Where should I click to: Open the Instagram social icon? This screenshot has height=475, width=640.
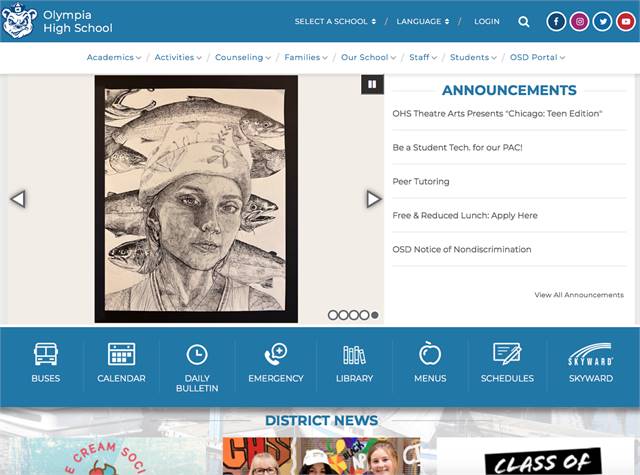579,22
